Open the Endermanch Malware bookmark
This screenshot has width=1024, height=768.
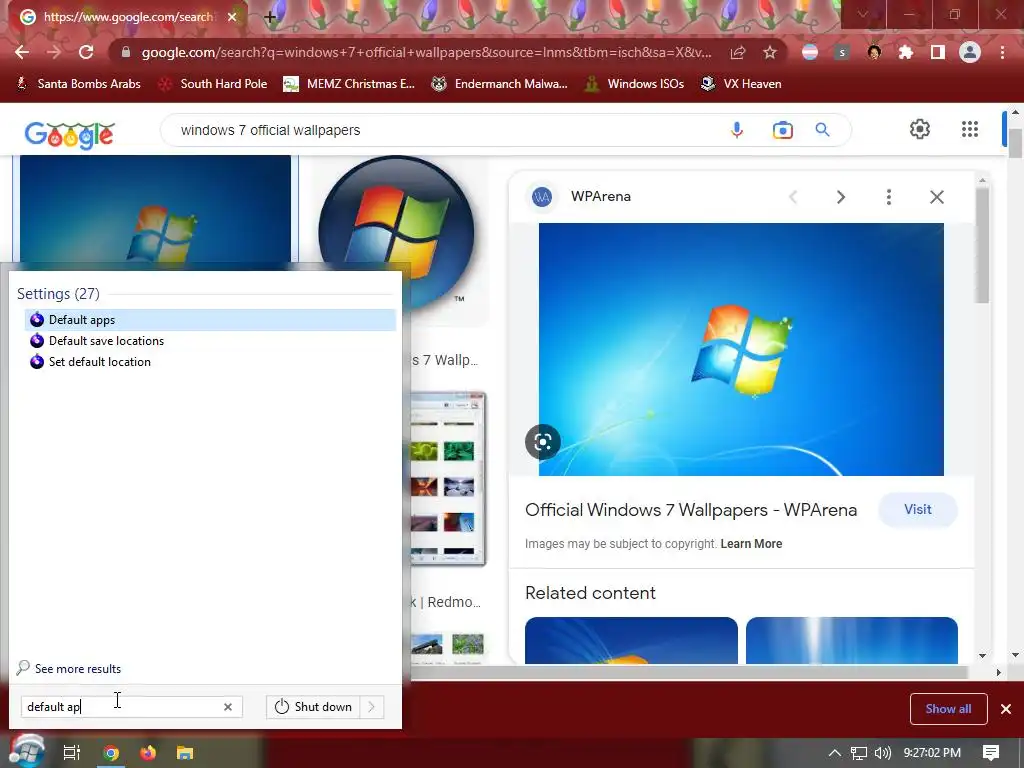click(x=500, y=84)
